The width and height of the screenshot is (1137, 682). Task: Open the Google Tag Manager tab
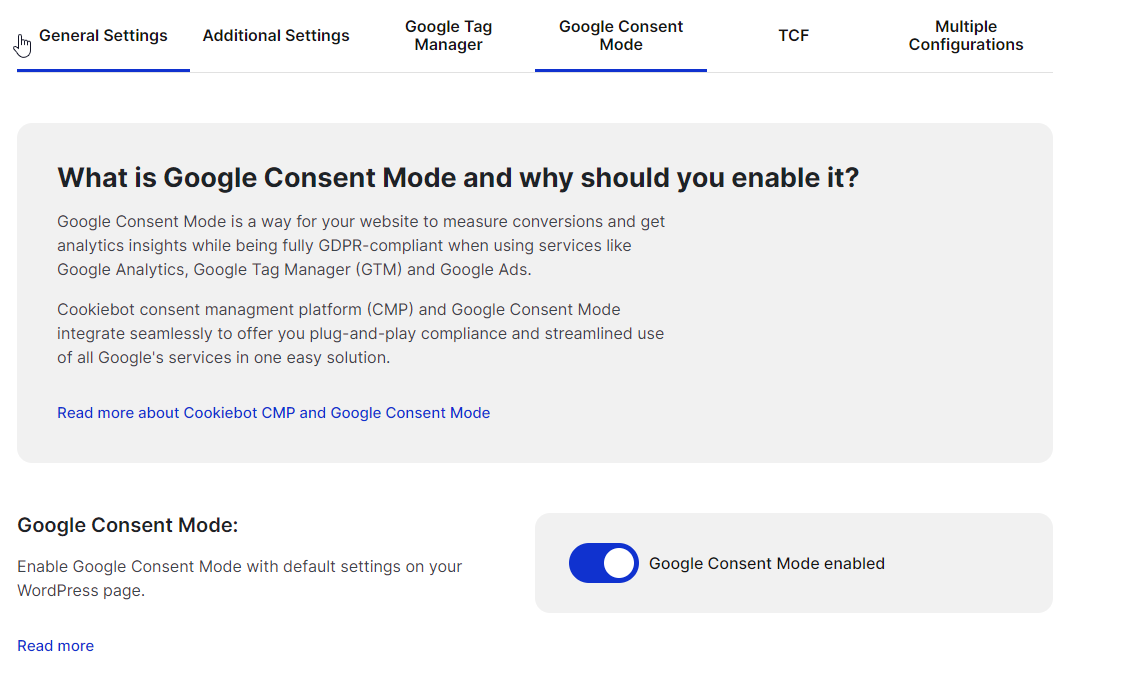(x=448, y=35)
